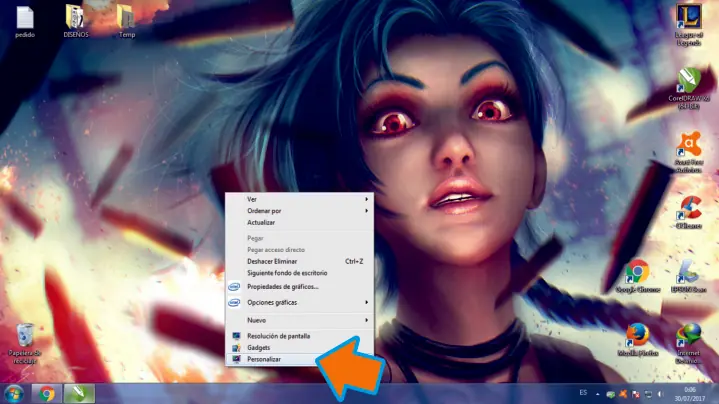Expand the Nuevo submenu
The width and height of the screenshot is (719, 404).
pyautogui.click(x=299, y=320)
